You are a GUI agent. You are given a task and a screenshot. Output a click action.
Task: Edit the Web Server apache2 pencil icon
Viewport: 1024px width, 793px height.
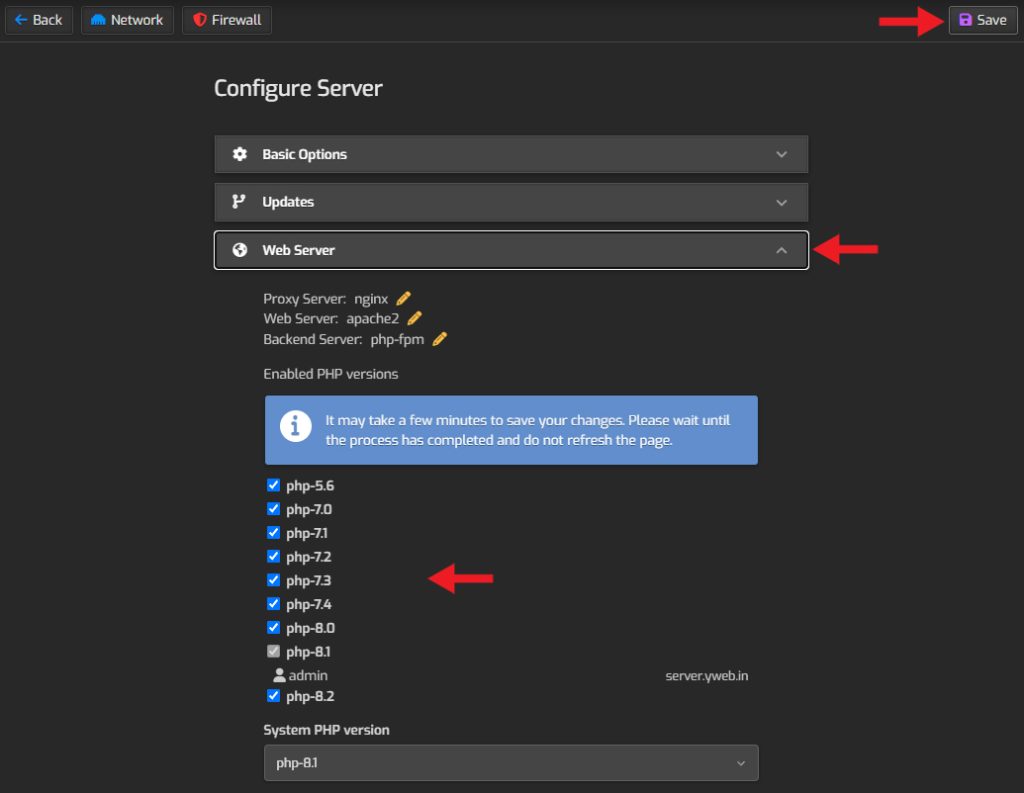[x=414, y=318]
